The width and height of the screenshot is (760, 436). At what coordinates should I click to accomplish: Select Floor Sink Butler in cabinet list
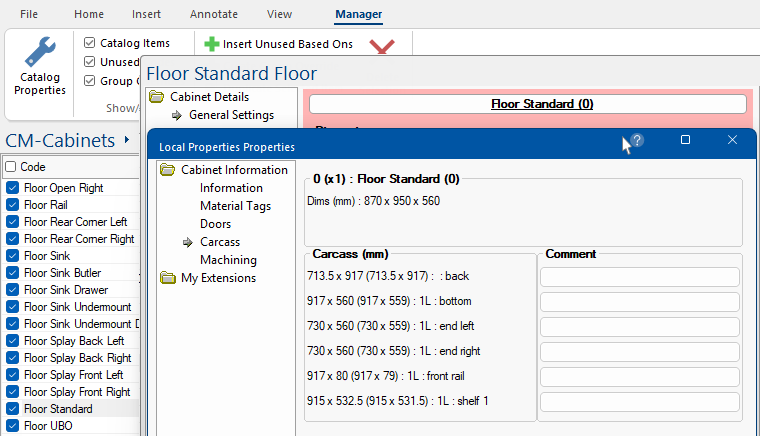(62, 273)
